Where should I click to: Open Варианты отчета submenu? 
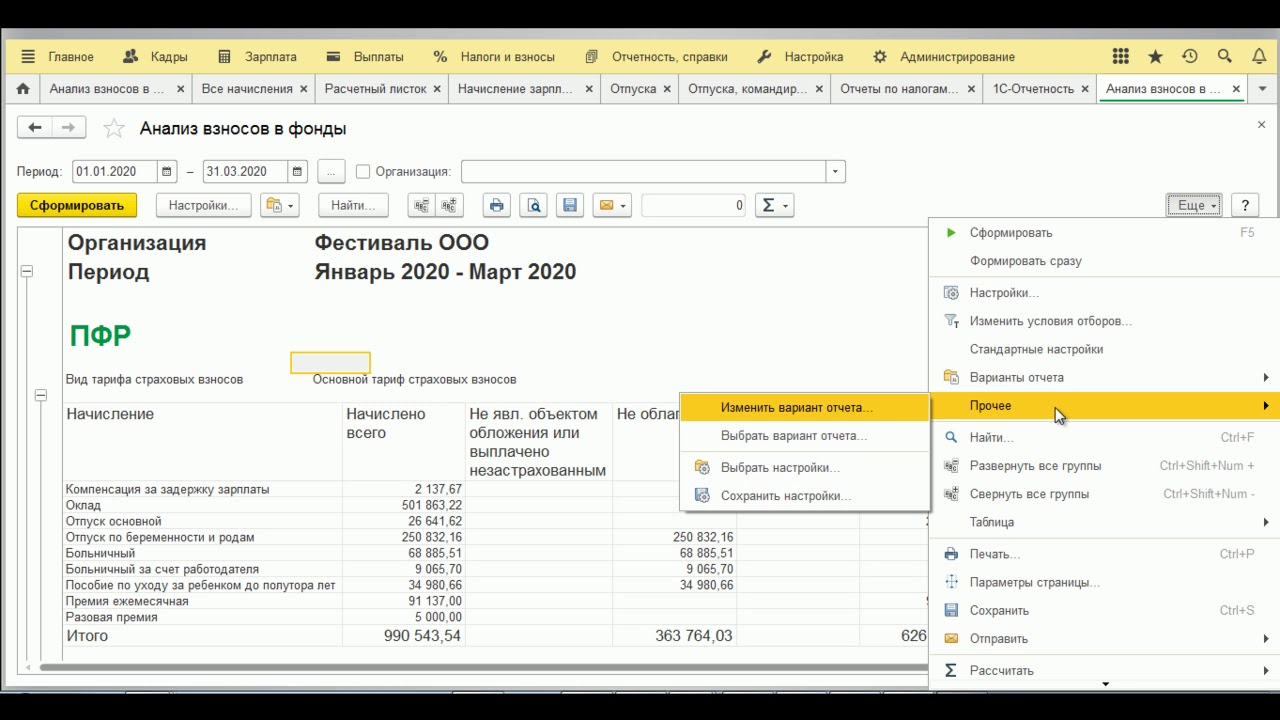tap(1105, 378)
